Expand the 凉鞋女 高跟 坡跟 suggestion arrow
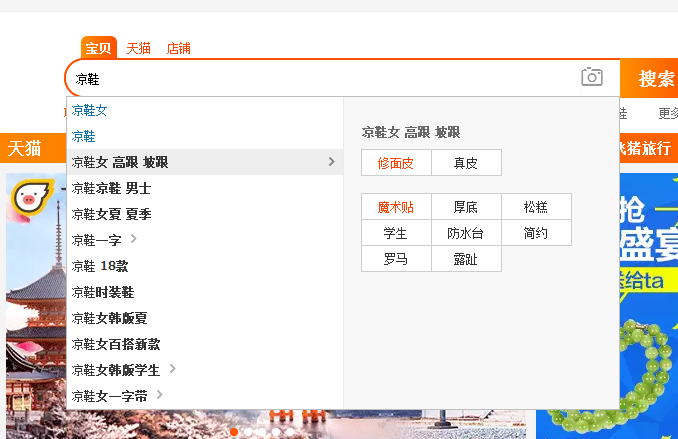 point(332,162)
